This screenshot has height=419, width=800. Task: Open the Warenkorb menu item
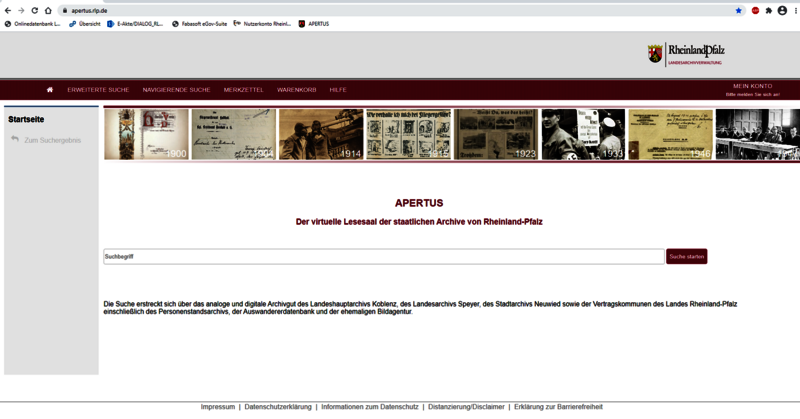[x=296, y=90]
